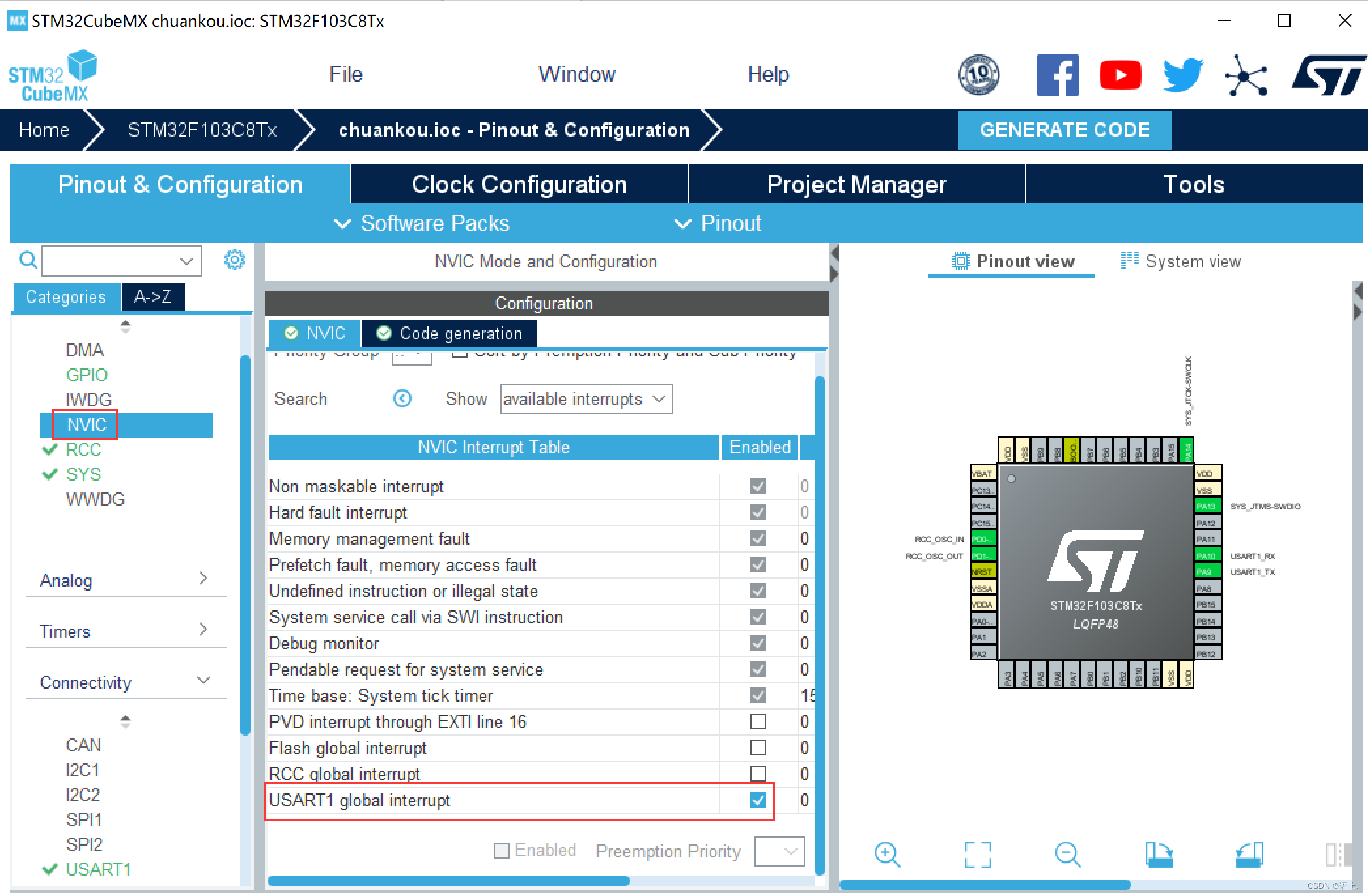
Task: Go to Home in the breadcrumb
Action: [x=44, y=130]
